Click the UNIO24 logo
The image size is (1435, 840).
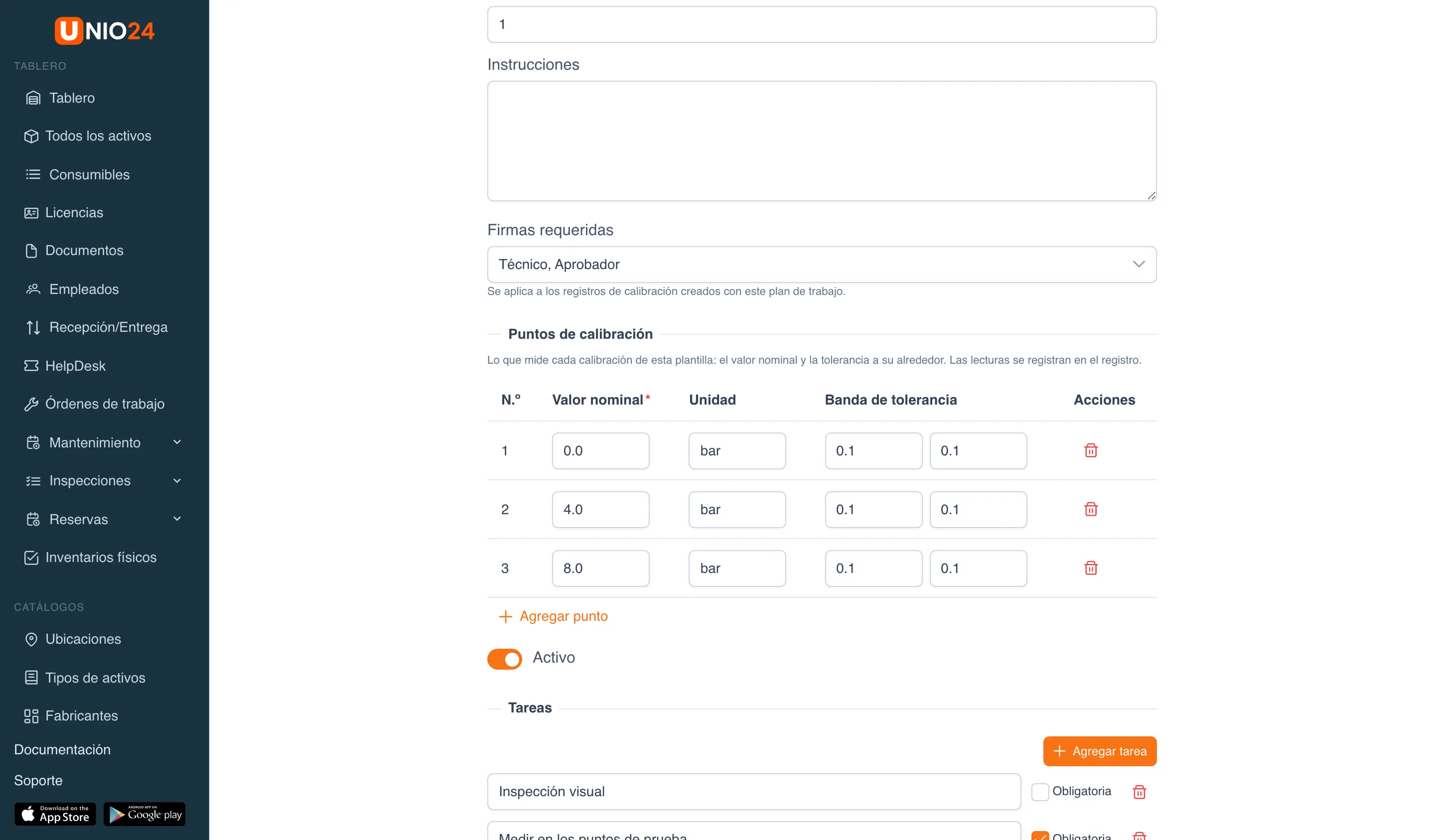(105, 30)
